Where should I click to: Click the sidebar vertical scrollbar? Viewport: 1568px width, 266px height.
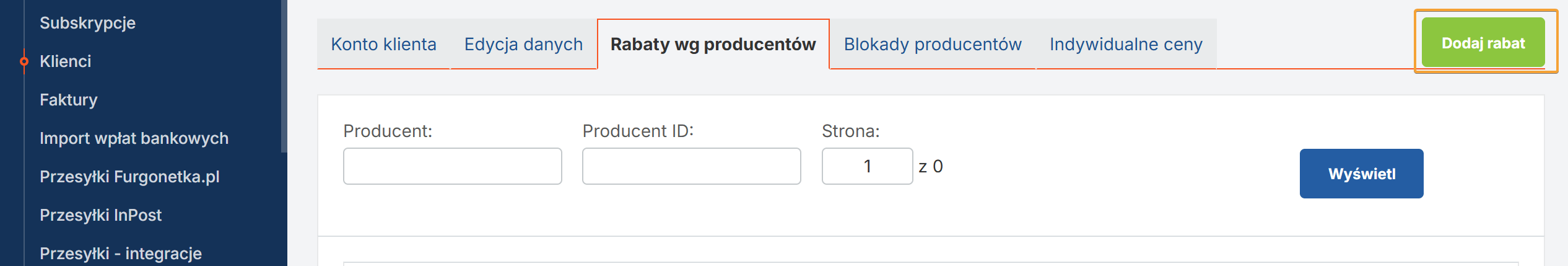coord(284,74)
